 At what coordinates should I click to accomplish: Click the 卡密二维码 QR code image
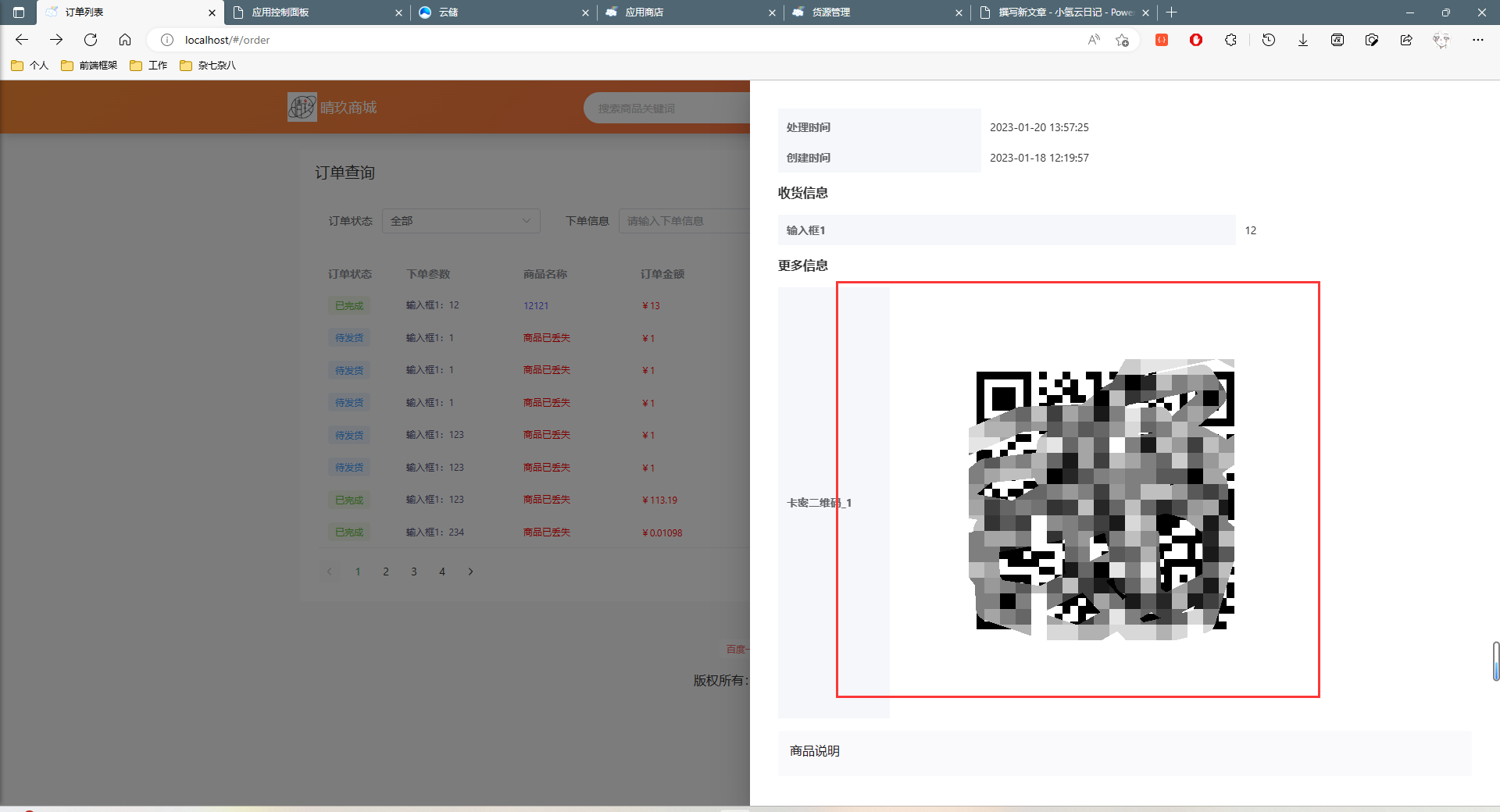(1102, 500)
